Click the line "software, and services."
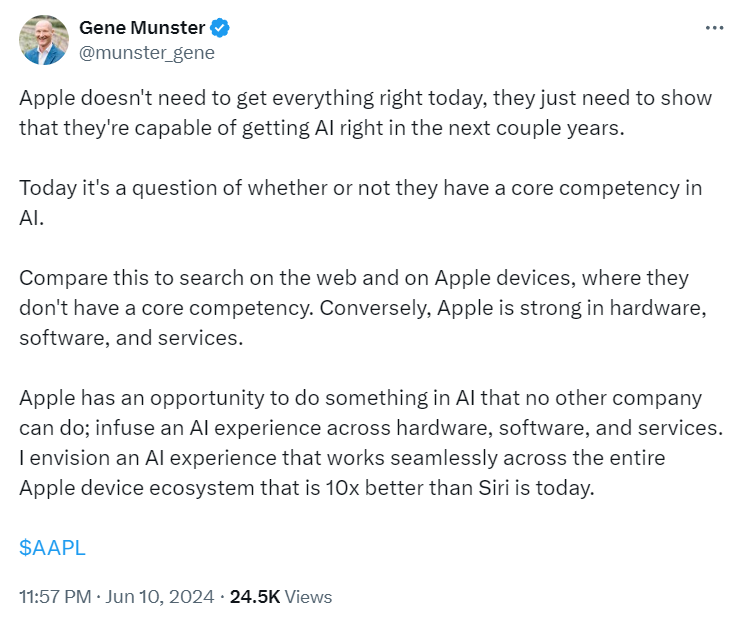The image size is (746, 629). point(131,338)
